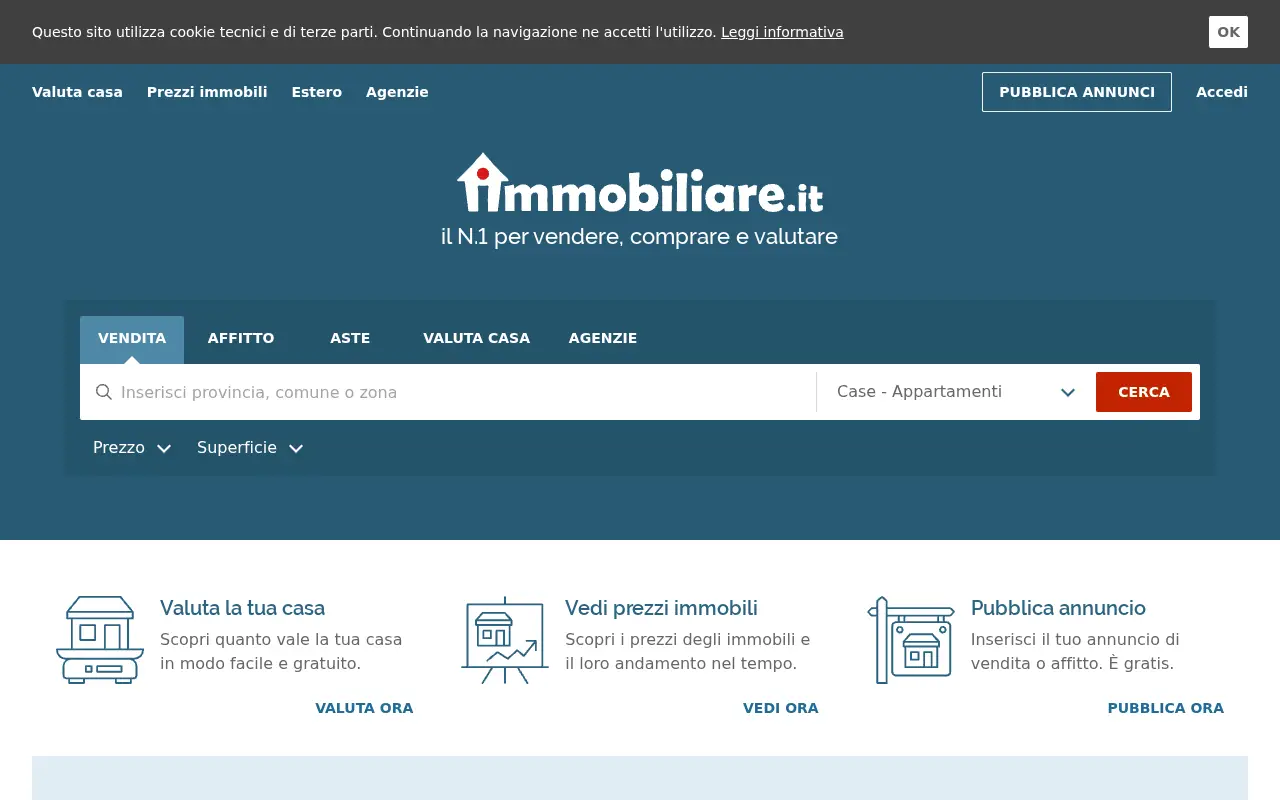Viewport: 1280px width, 800px height.
Task: Click the VALUTA ORA link
Action: [364, 708]
